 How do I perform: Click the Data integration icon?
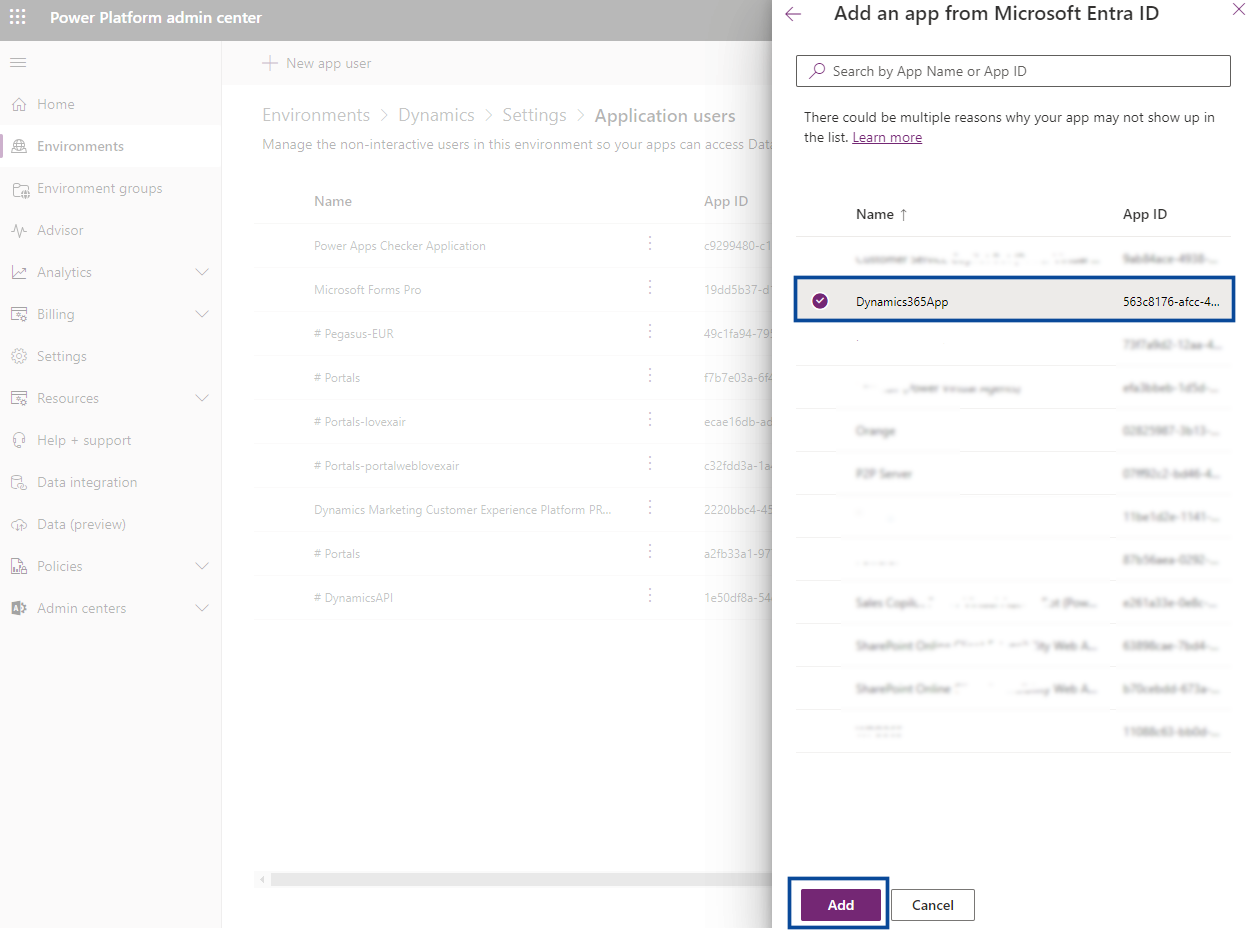tap(18, 482)
